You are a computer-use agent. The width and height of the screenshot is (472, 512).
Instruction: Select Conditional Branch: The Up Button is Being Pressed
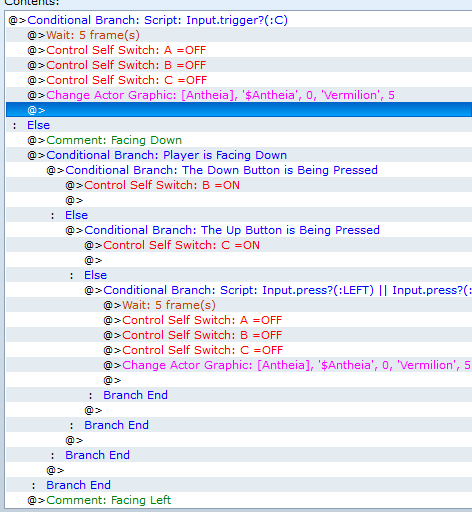point(239,230)
